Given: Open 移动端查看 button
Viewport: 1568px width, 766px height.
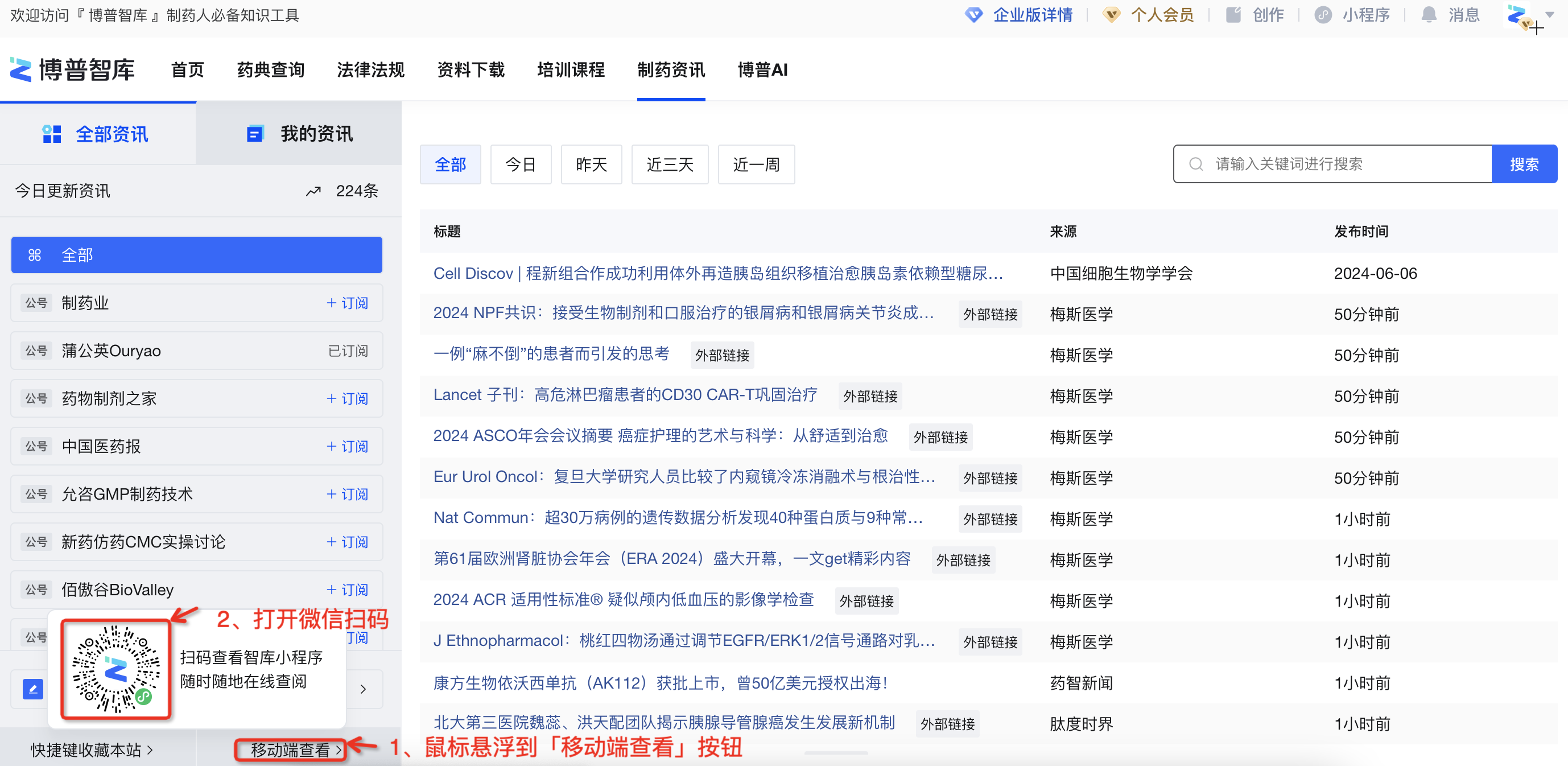Looking at the screenshot, I should pos(296,750).
